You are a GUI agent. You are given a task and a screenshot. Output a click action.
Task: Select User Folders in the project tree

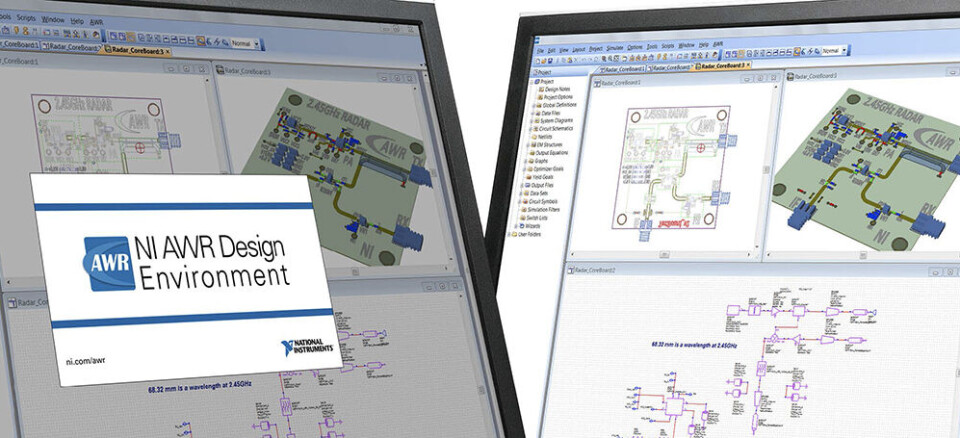(x=528, y=234)
